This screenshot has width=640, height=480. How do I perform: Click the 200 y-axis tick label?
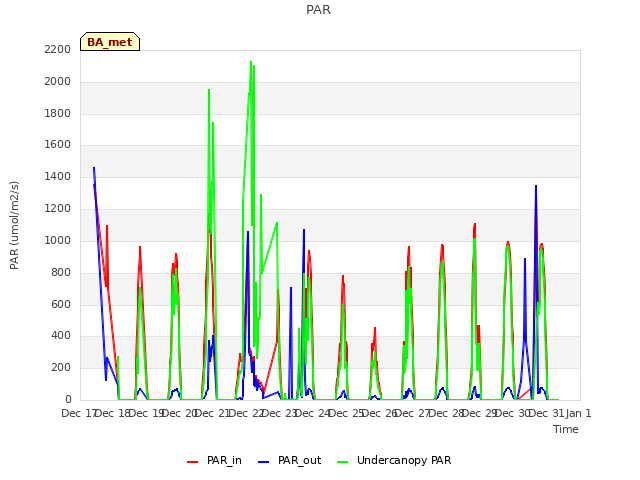pyautogui.click(x=61, y=368)
